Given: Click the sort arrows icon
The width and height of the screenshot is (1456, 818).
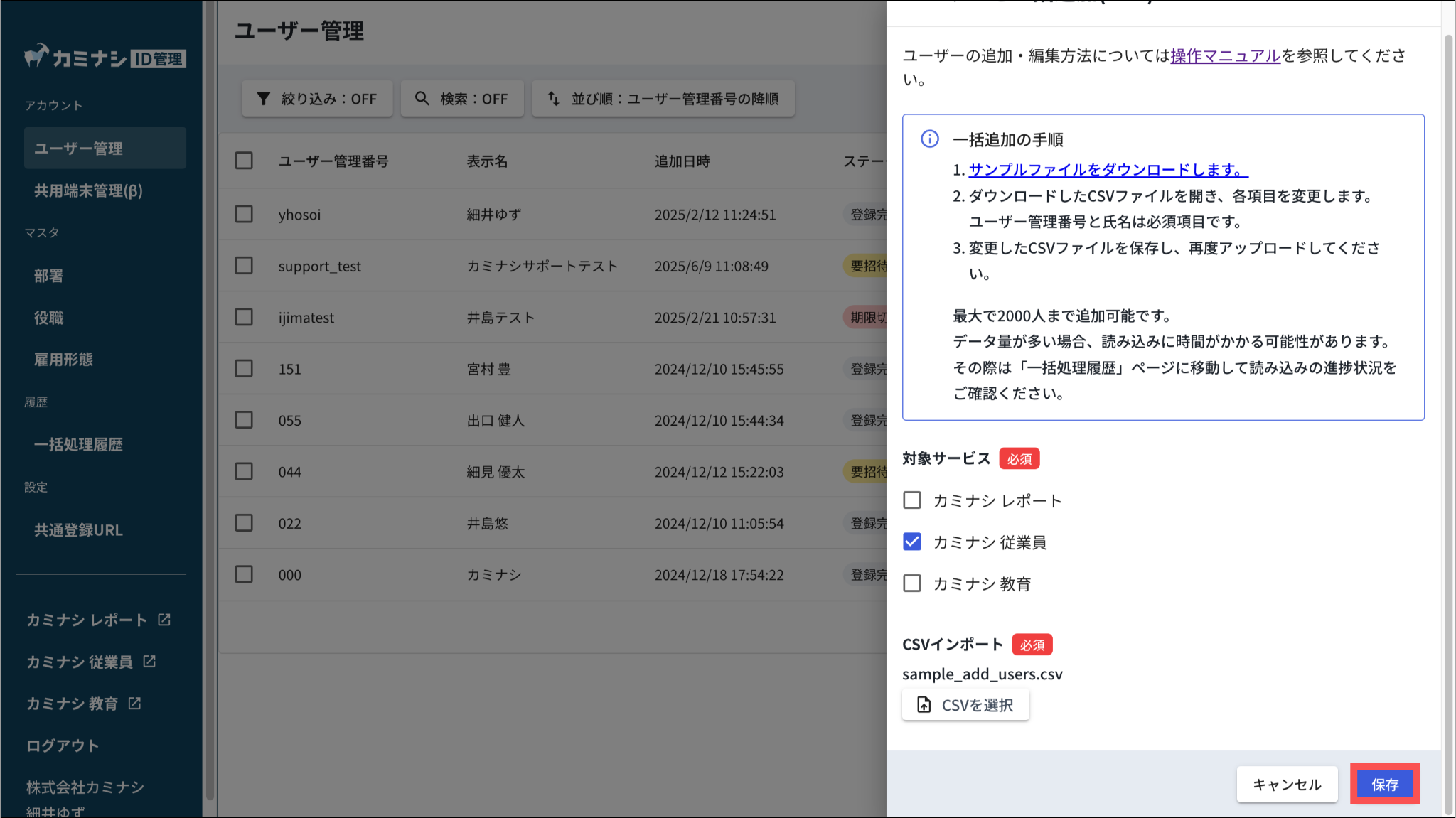Looking at the screenshot, I should click(554, 99).
